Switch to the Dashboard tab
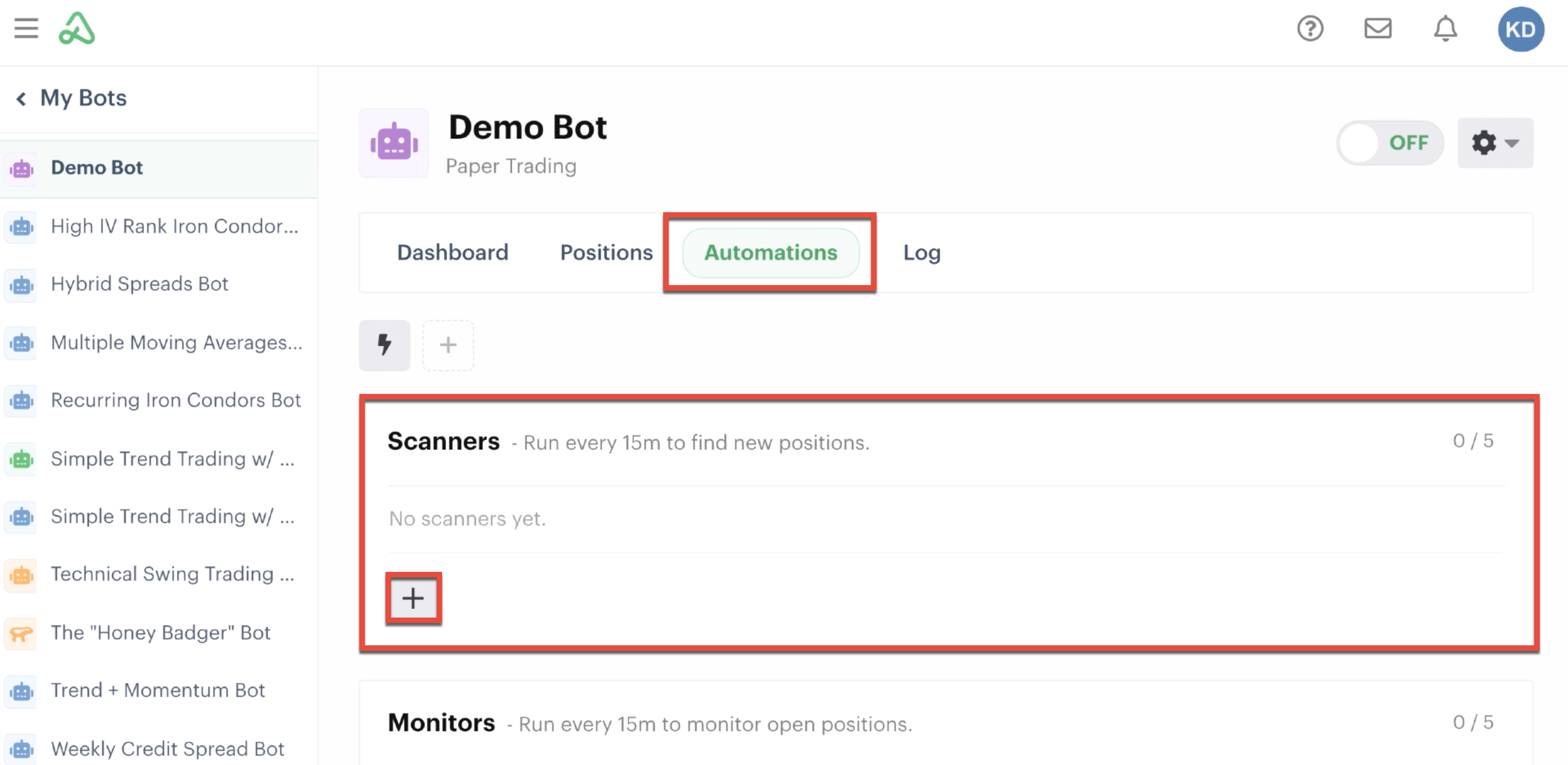This screenshot has width=1568, height=765. [452, 252]
